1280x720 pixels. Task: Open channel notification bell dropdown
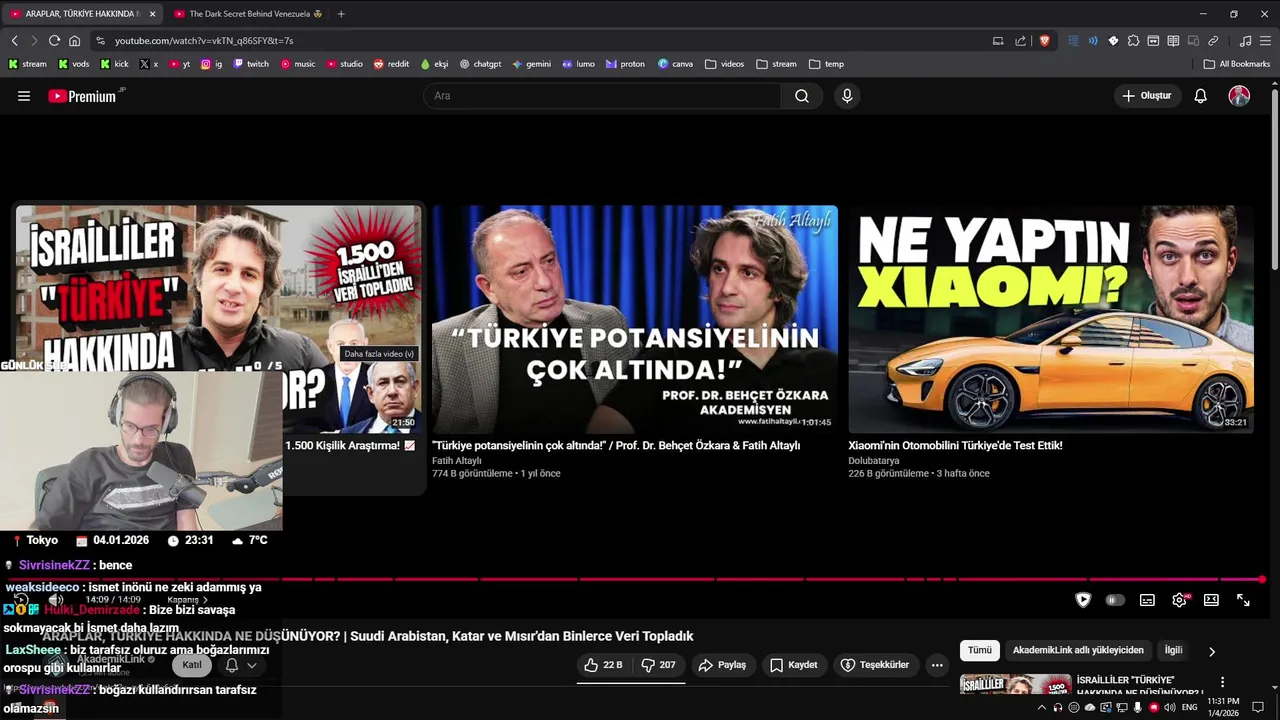[x=241, y=665]
